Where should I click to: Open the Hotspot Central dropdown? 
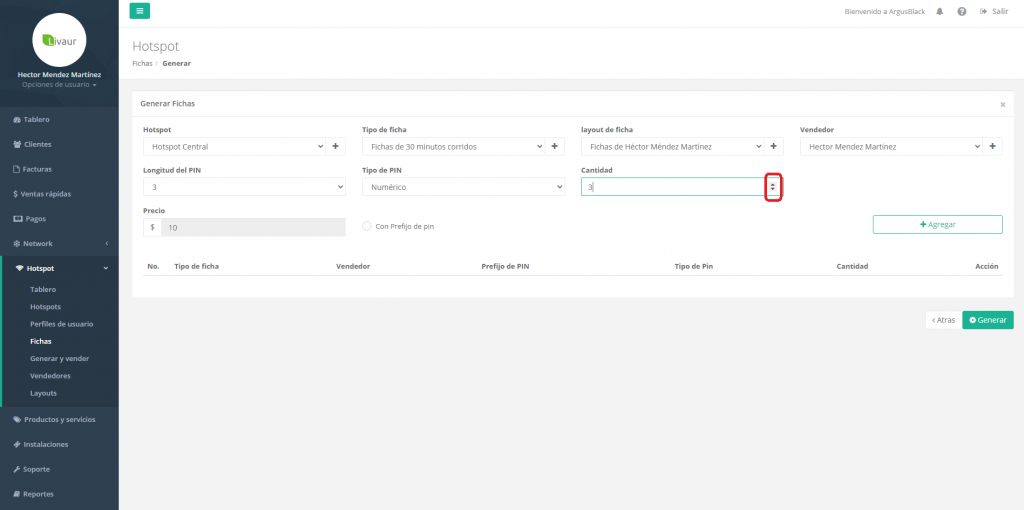(x=234, y=147)
